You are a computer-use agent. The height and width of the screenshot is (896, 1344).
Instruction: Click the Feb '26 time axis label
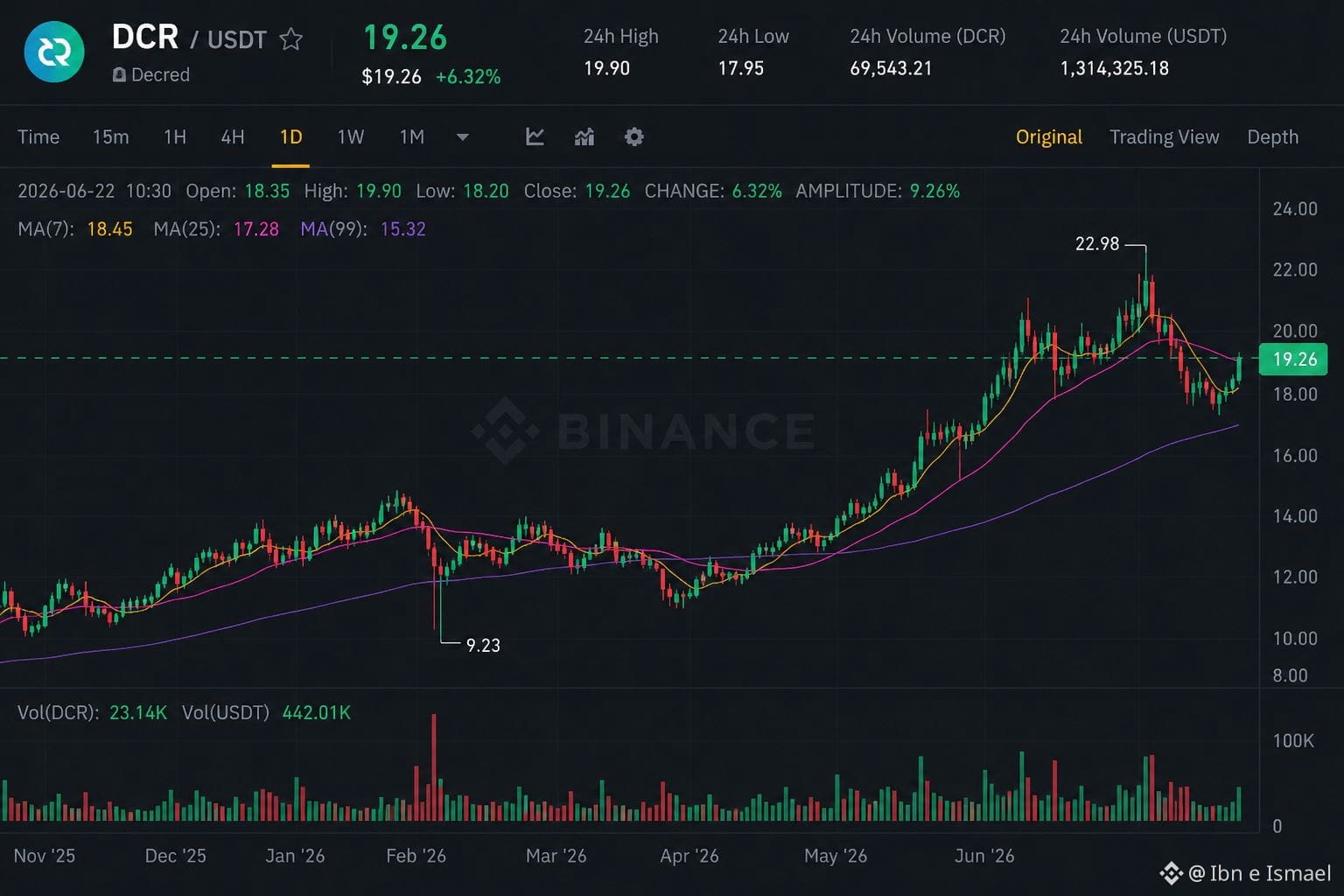click(416, 856)
